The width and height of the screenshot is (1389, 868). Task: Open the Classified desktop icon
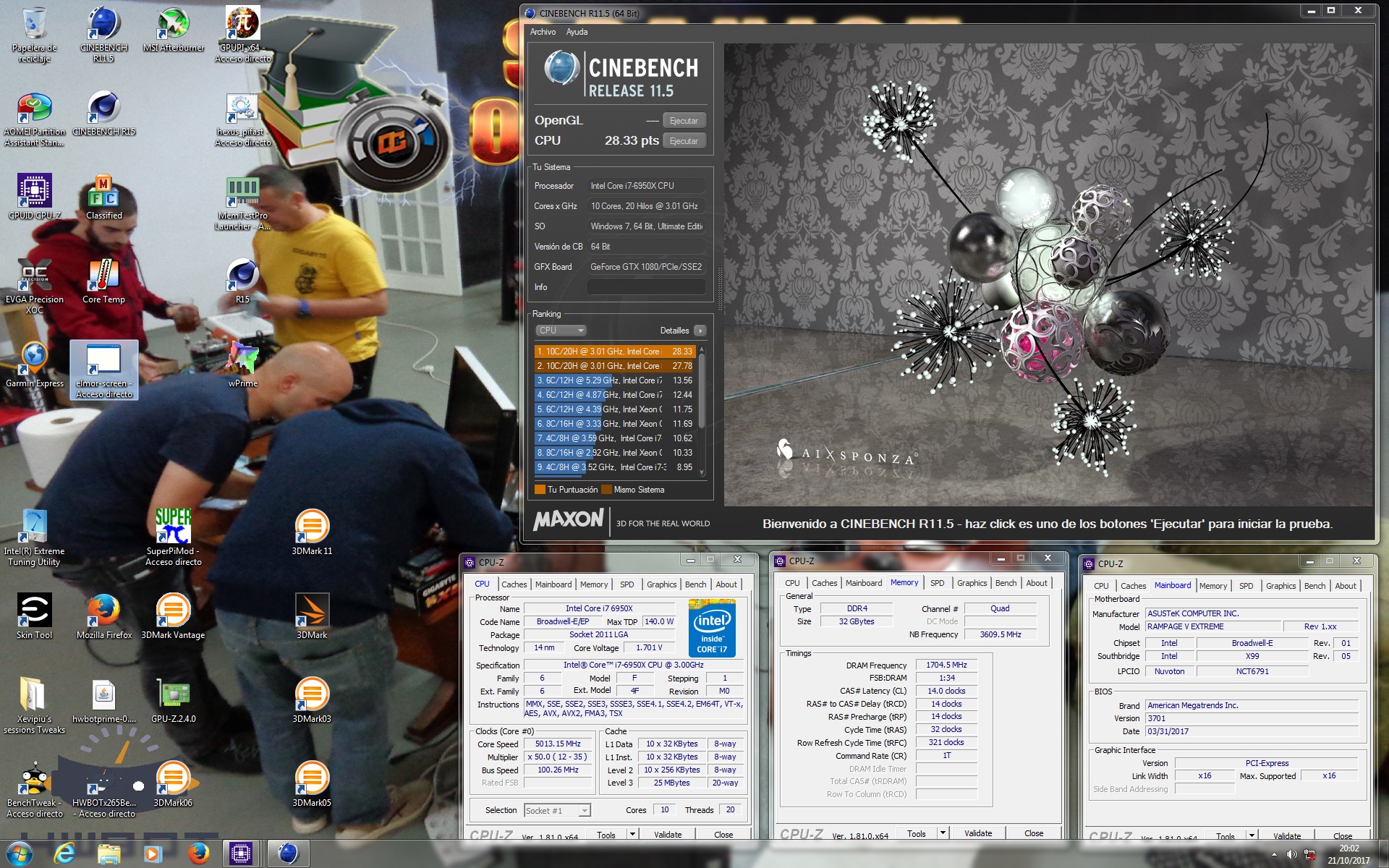103,196
